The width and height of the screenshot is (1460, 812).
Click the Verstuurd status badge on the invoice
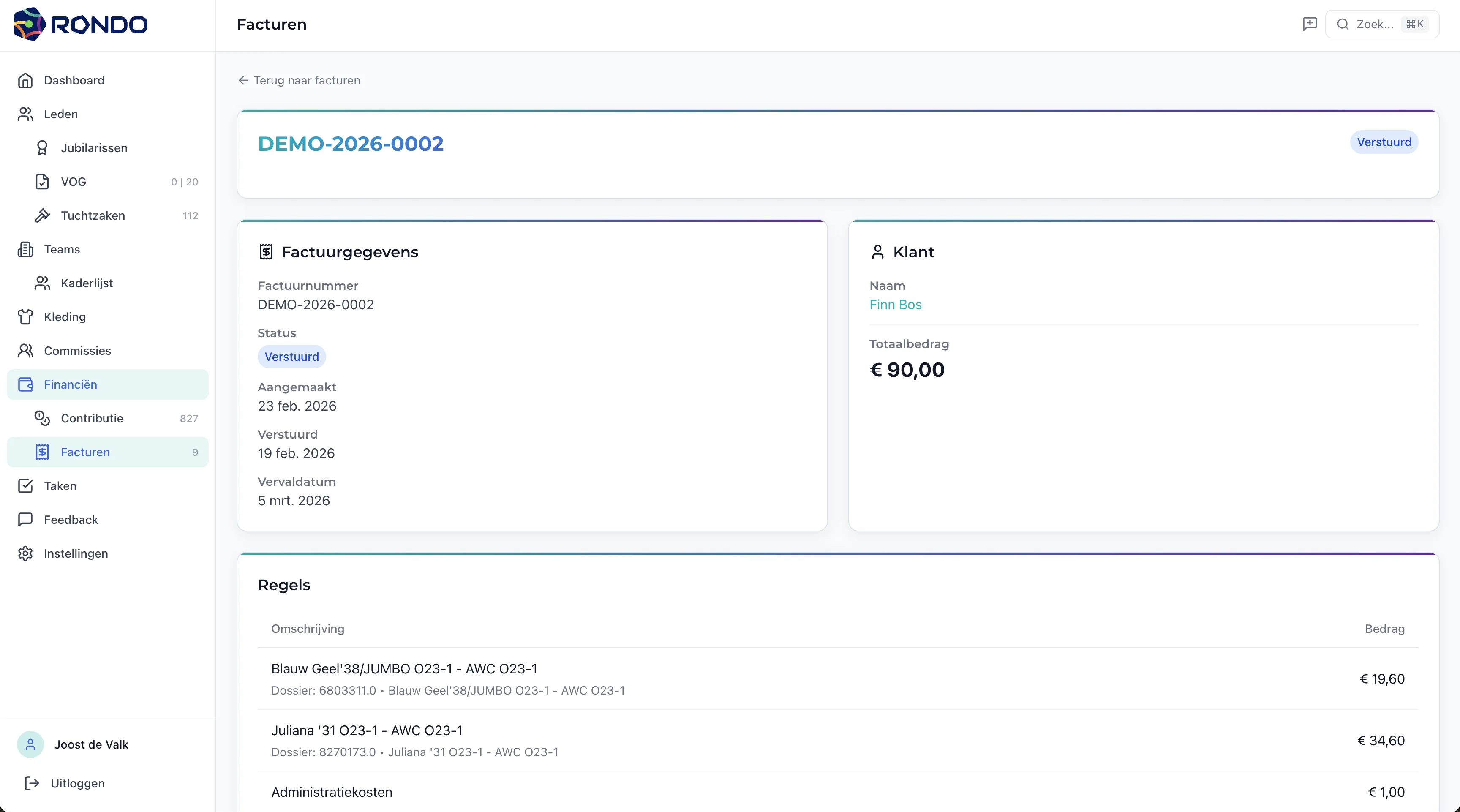pyautogui.click(x=1384, y=142)
